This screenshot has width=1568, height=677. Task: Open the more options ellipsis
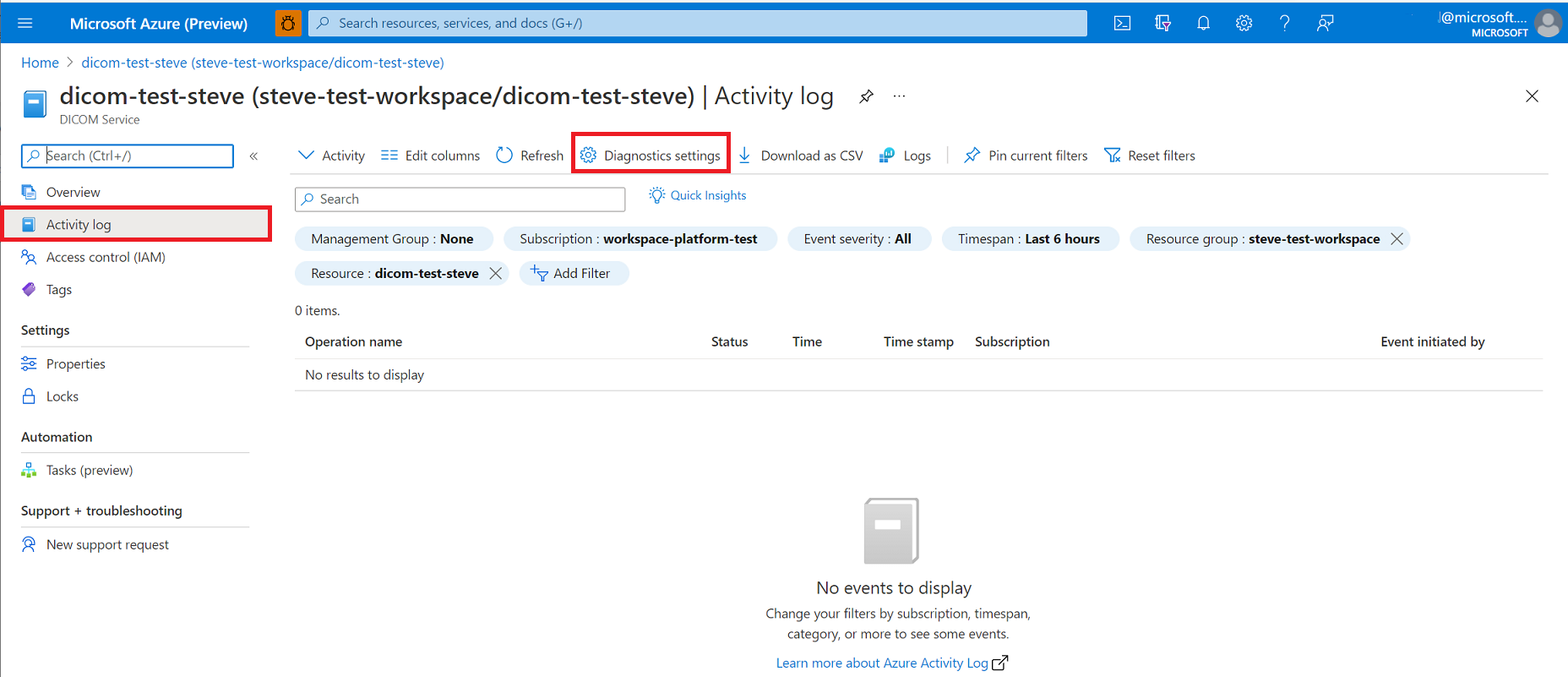pos(899,96)
